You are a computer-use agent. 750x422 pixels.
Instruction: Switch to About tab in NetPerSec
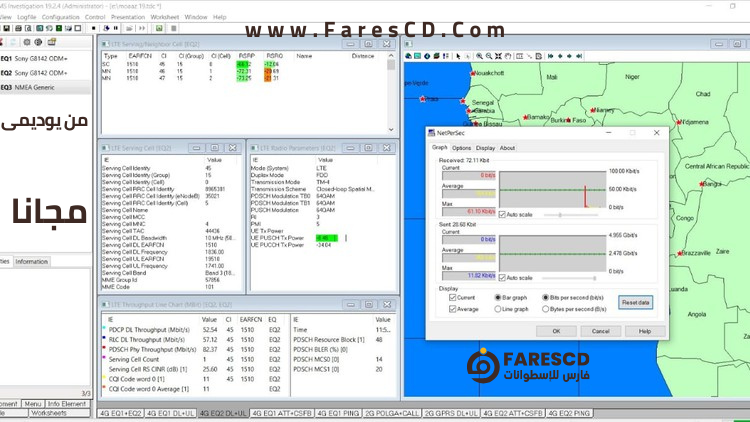click(x=507, y=148)
